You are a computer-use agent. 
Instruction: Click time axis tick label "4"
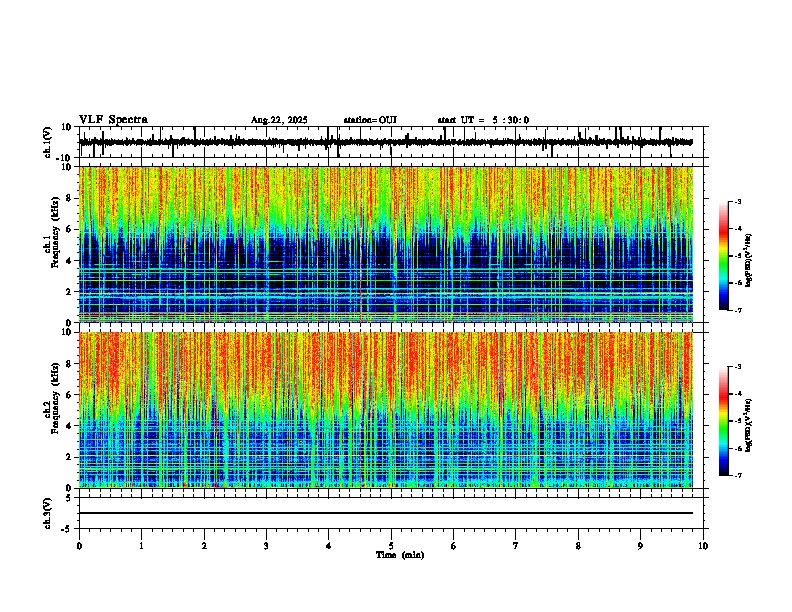pyautogui.click(x=328, y=546)
